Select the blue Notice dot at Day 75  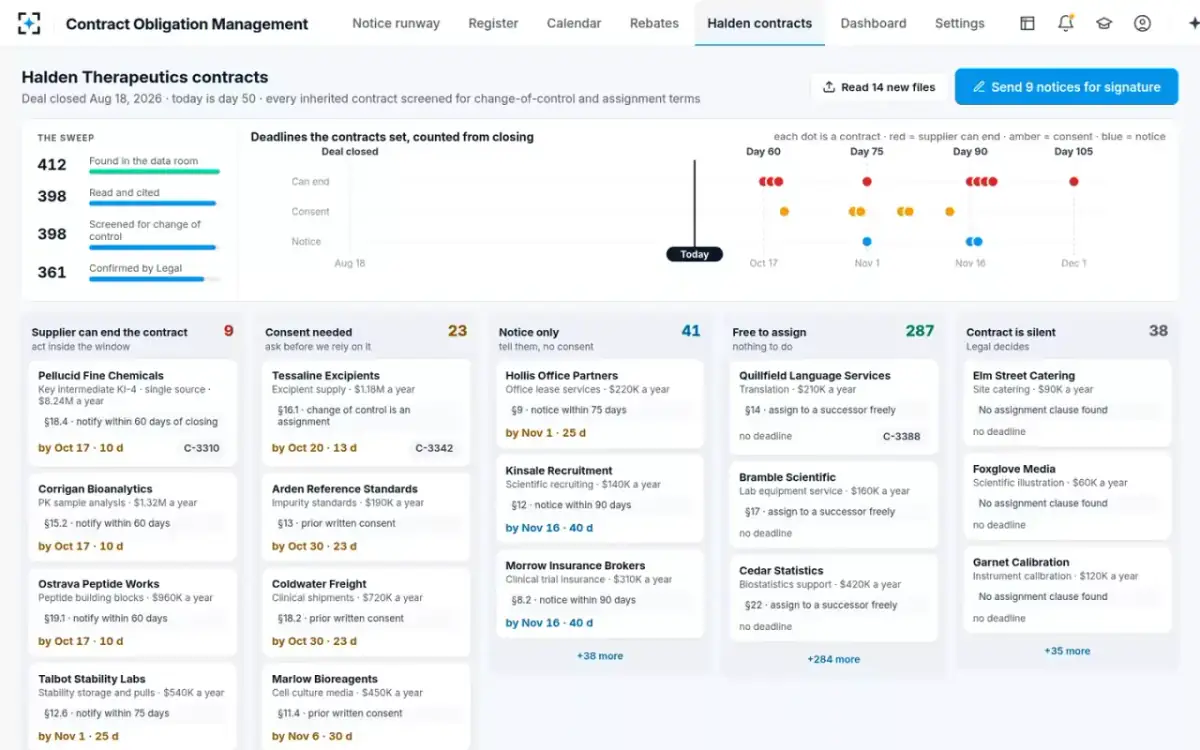867,241
